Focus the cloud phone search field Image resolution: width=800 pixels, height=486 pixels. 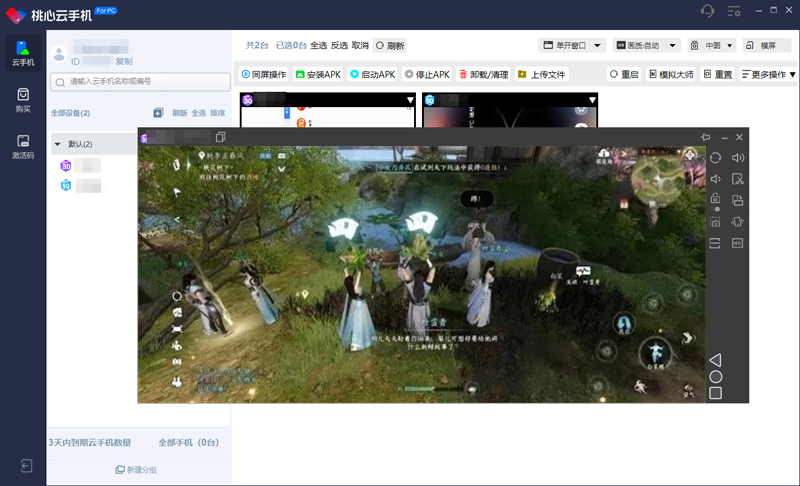point(140,82)
